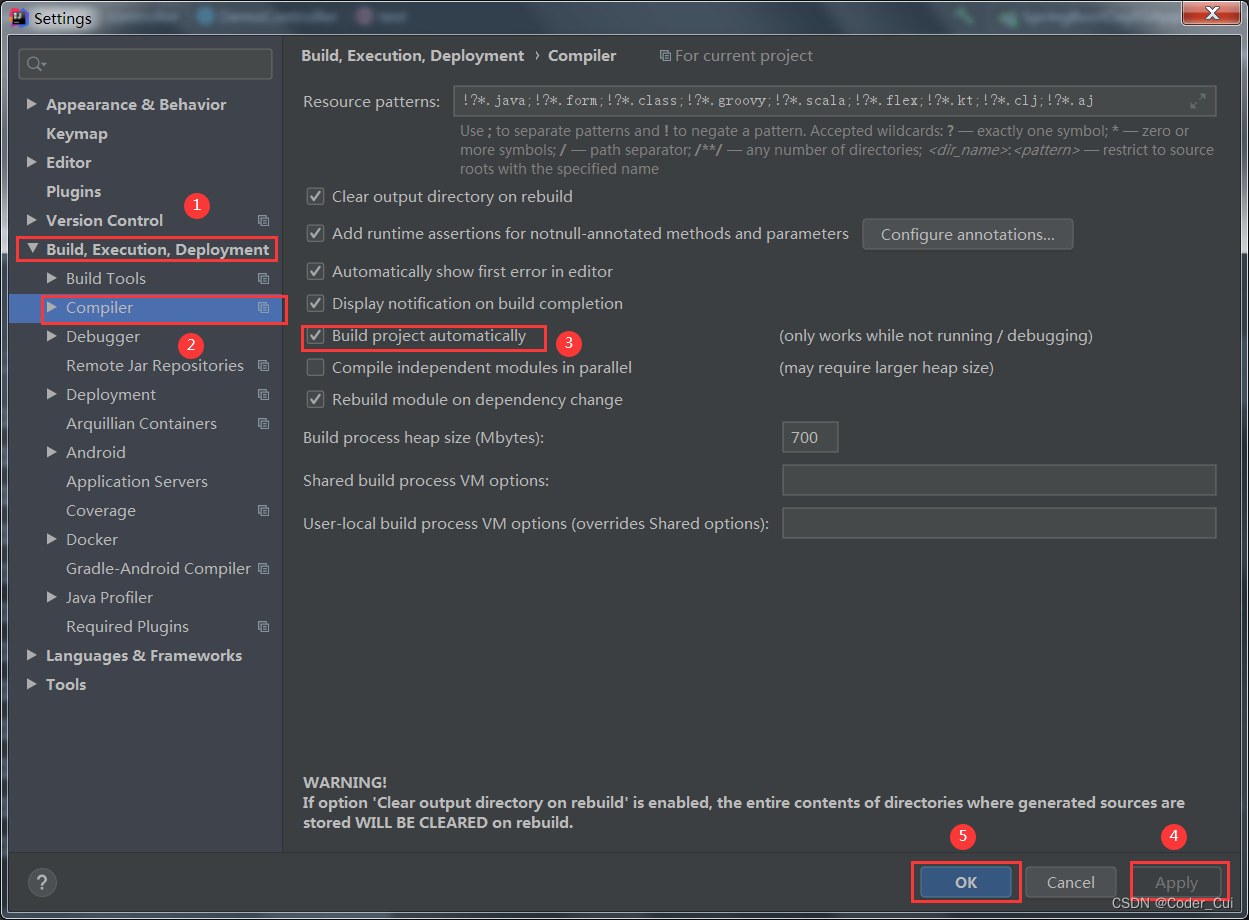The height and width of the screenshot is (920, 1249).
Task: Click the IntelliJ logo in Settings title bar
Action: (x=19, y=17)
